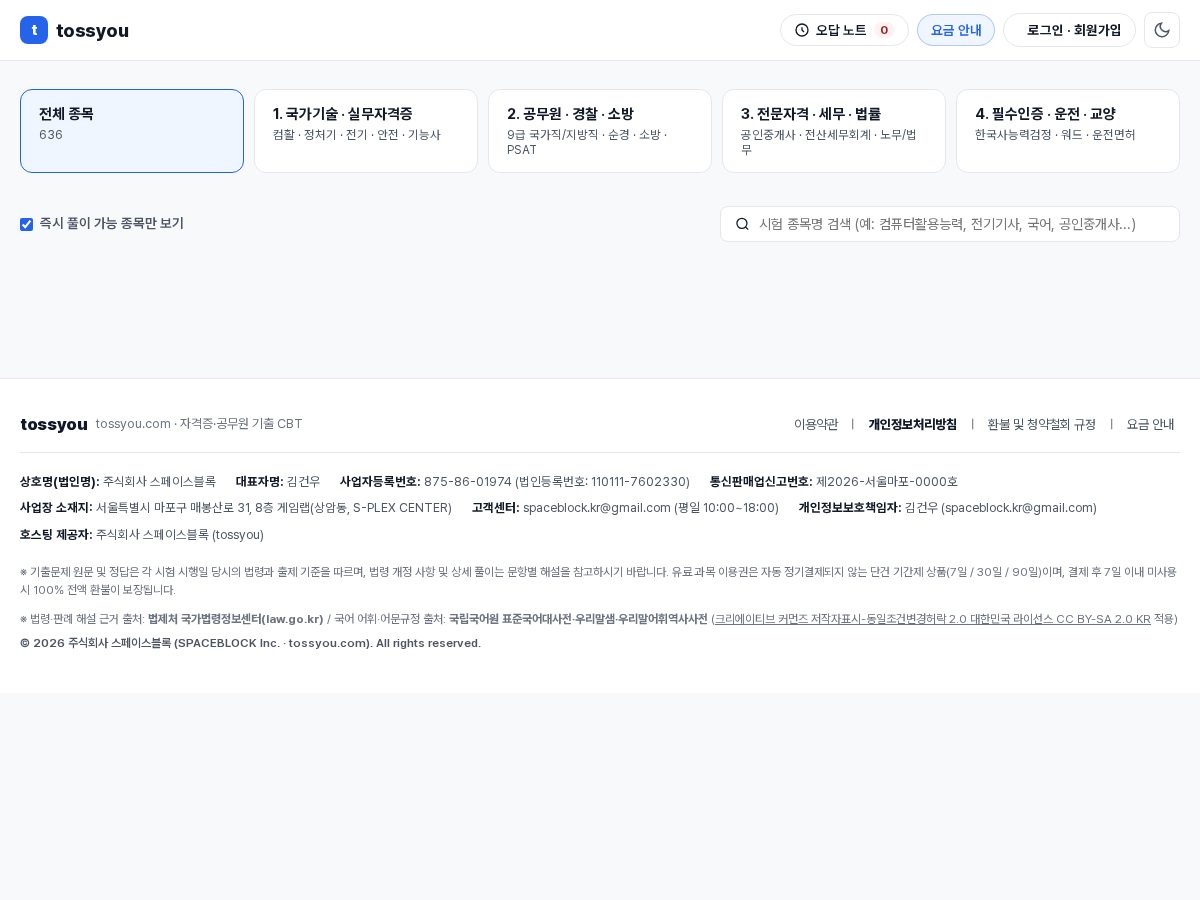Open 4. 필수인증 · 운전 · 교양 category
The width and height of the screenshot is (1200, 900).
pos(1068,131)
